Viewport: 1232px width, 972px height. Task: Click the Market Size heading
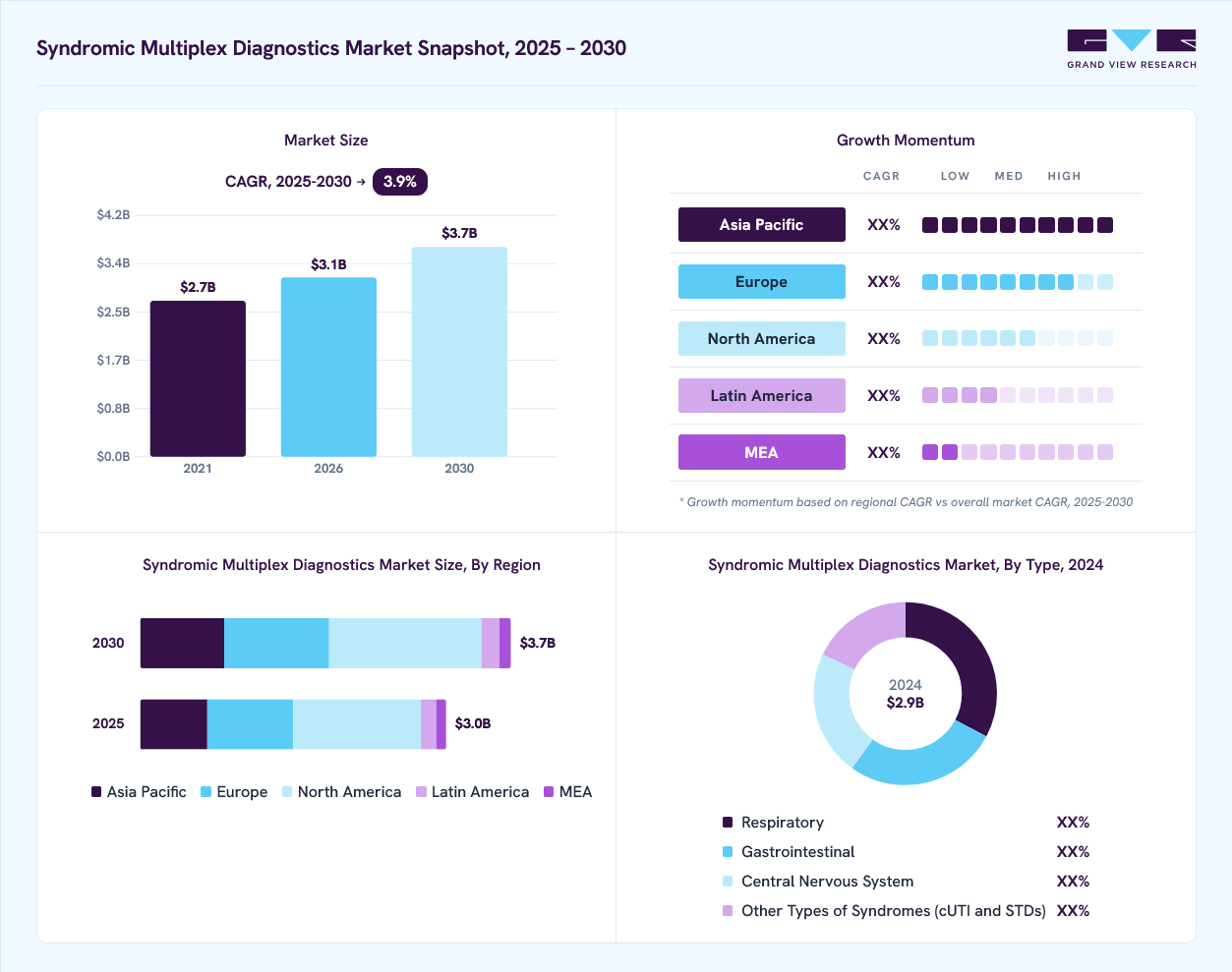(x=326, y=141)
